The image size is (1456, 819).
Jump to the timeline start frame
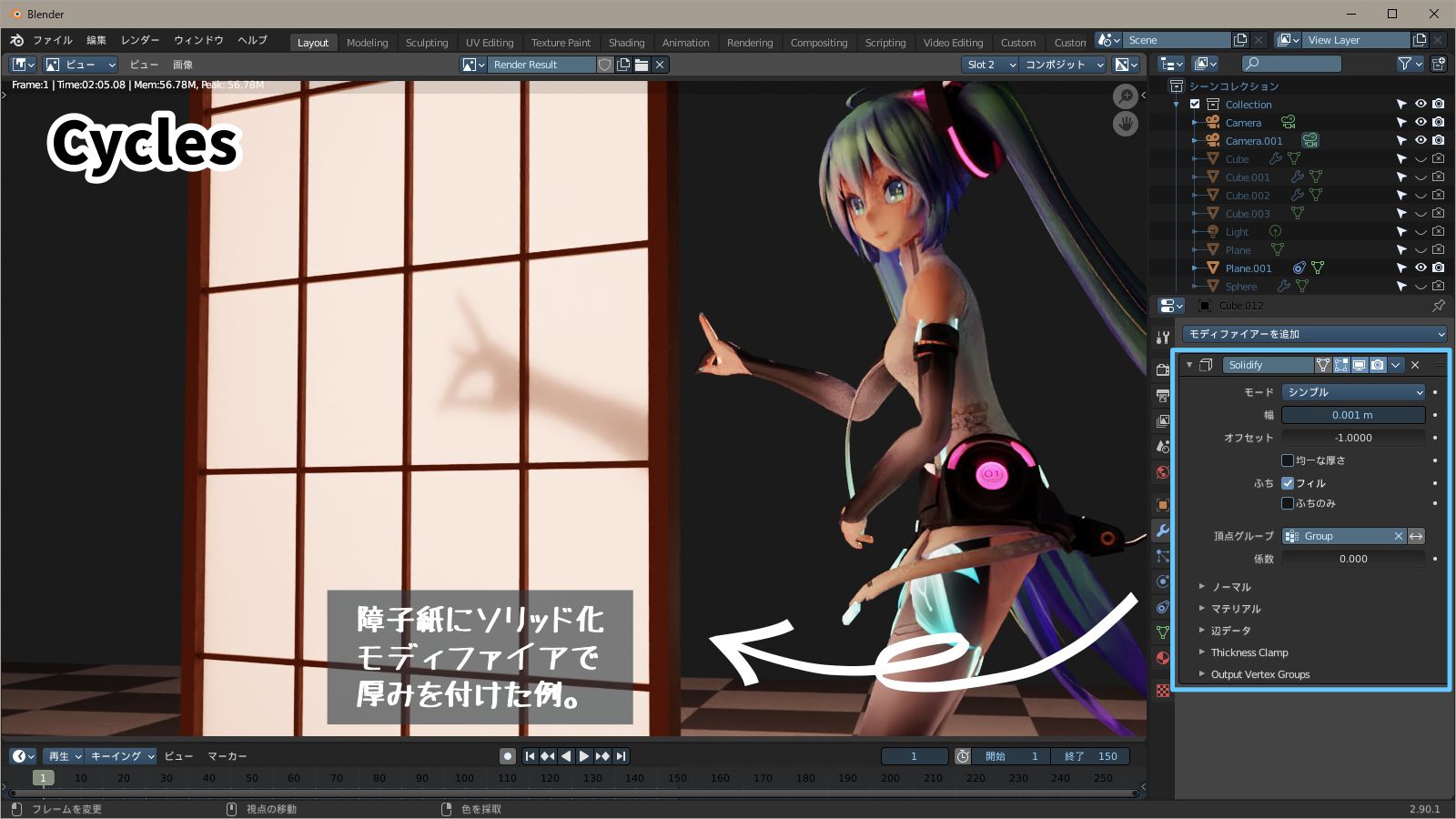[530, 756]
